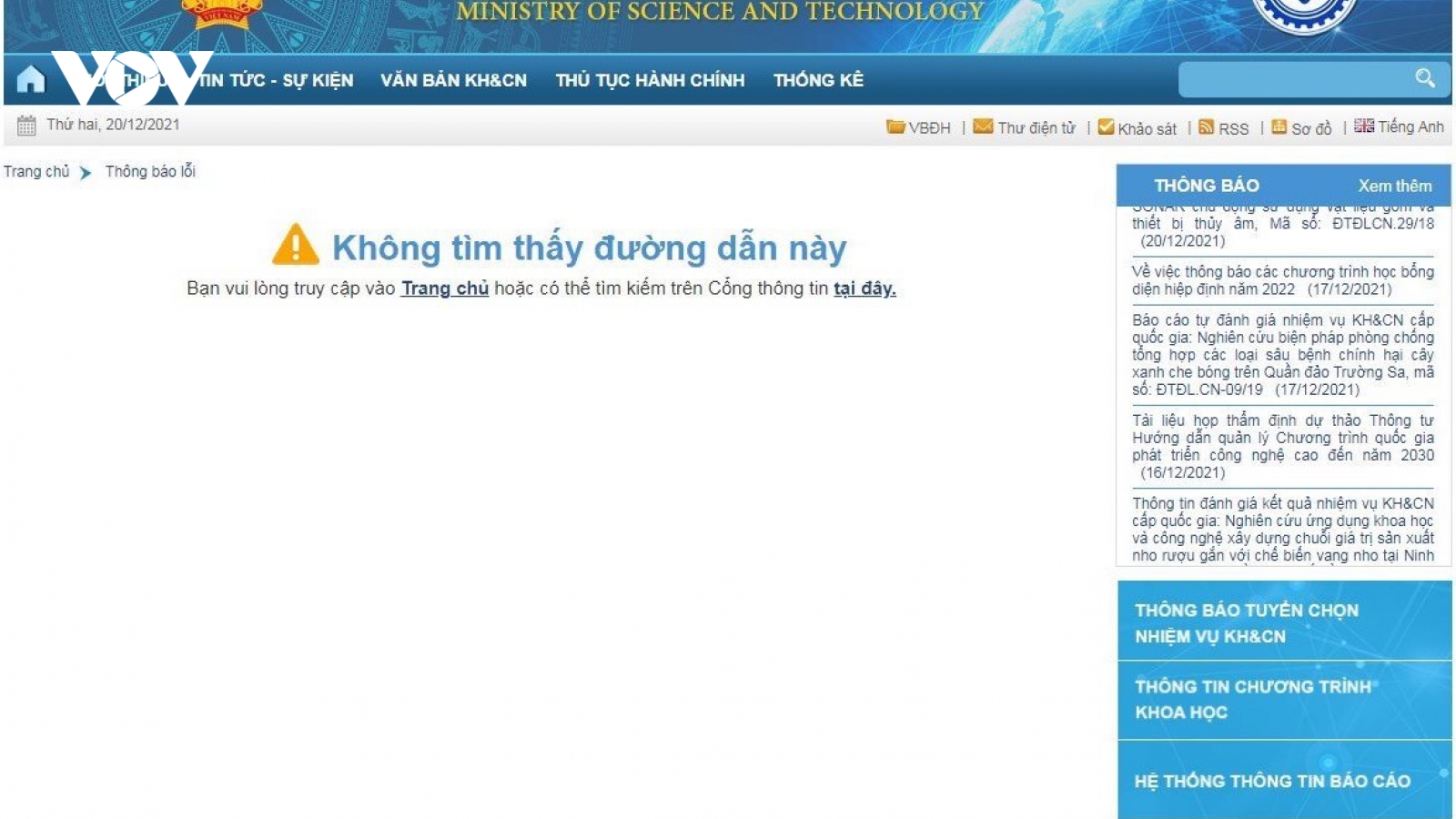1456x819 pixels.
Task: Click the Sơ đồ sitemap icon
Action: click(x=1279, y=126)
